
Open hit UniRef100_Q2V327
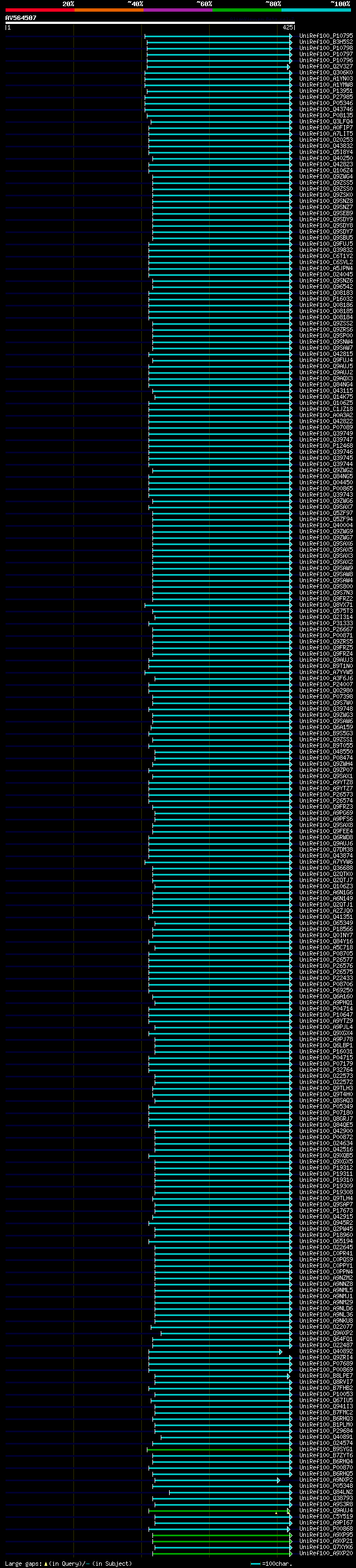325,66
